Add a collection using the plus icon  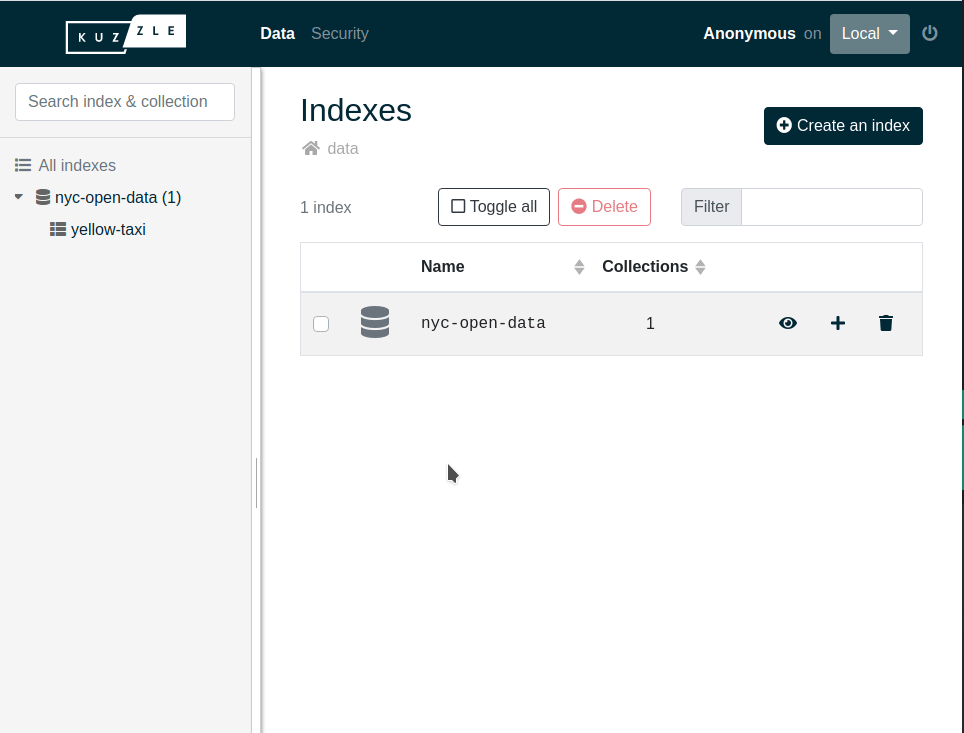(837, 323)
